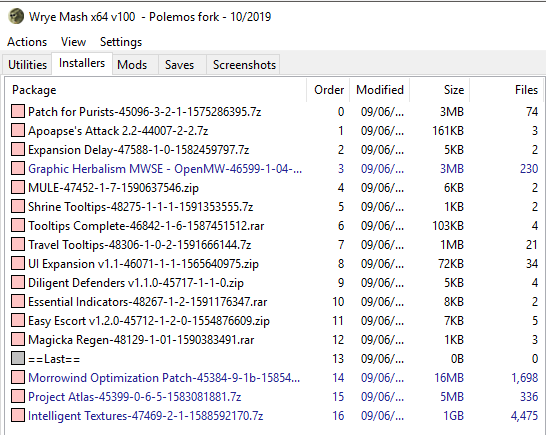Sort list by Order column header

click(x=328, y=90)
